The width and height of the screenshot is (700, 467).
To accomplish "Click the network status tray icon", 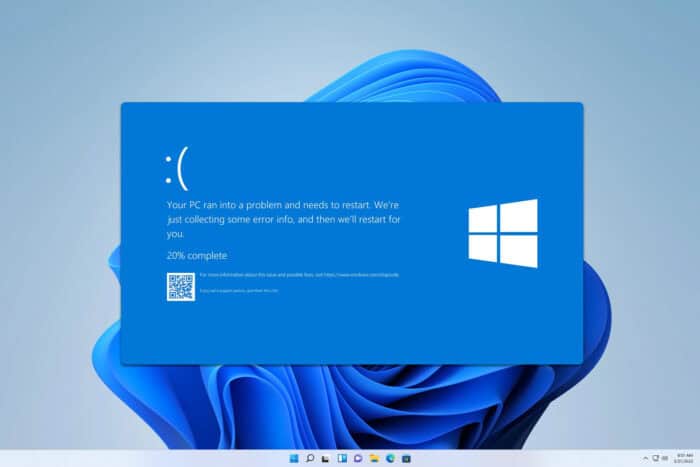I will [656, 459].
